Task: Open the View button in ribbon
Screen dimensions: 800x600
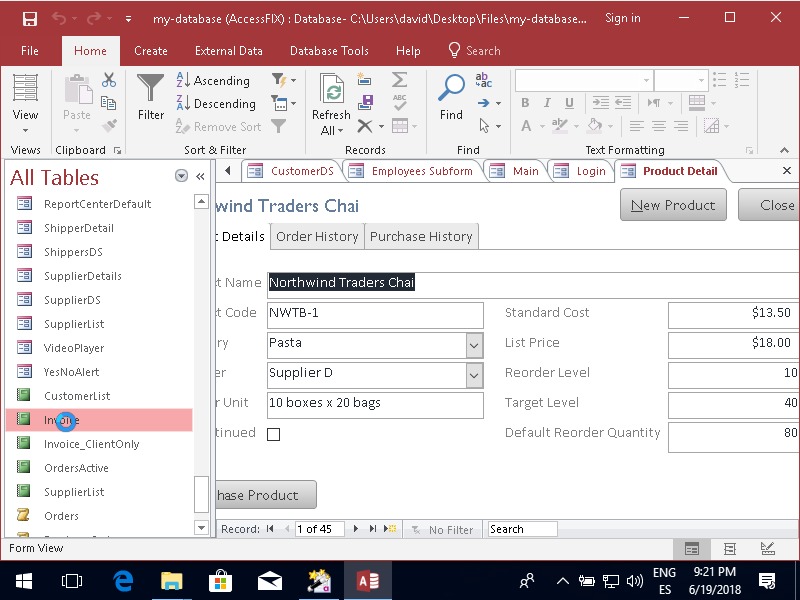Action: tap(25, 103)
